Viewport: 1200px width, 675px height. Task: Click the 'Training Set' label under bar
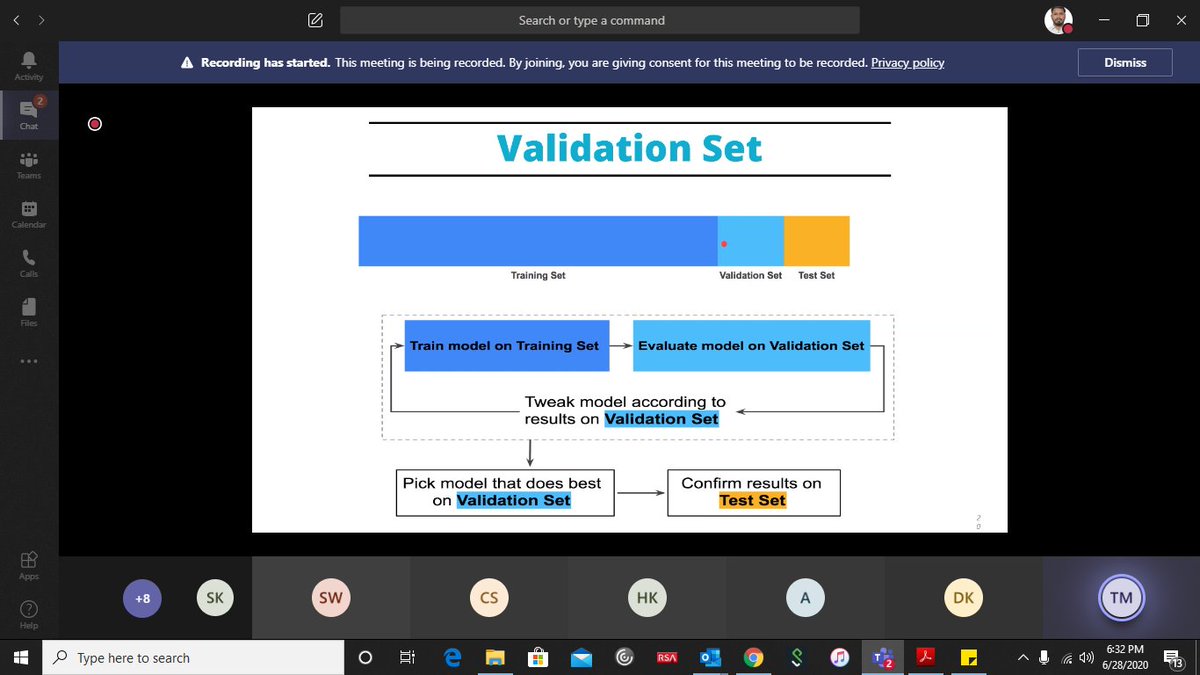coord(538,275)
